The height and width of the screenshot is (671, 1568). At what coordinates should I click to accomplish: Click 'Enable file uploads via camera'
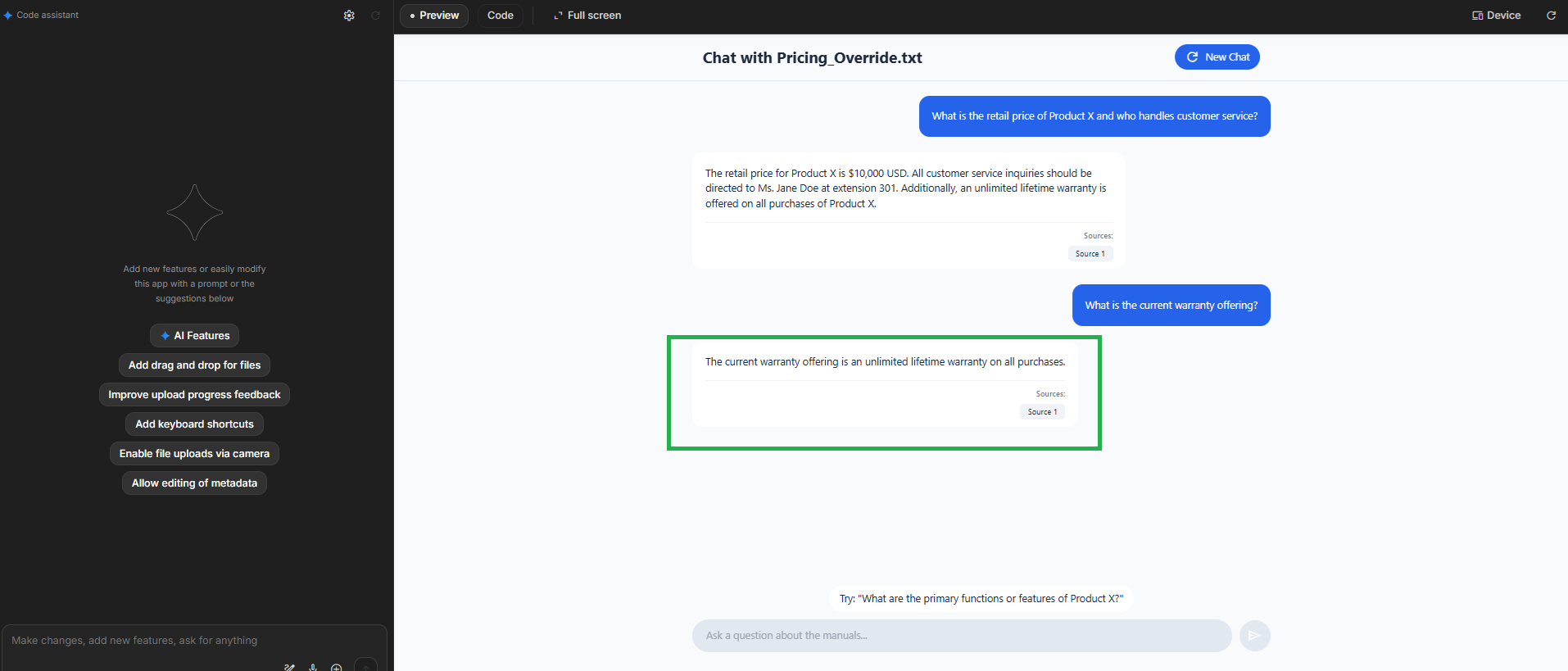194,453
